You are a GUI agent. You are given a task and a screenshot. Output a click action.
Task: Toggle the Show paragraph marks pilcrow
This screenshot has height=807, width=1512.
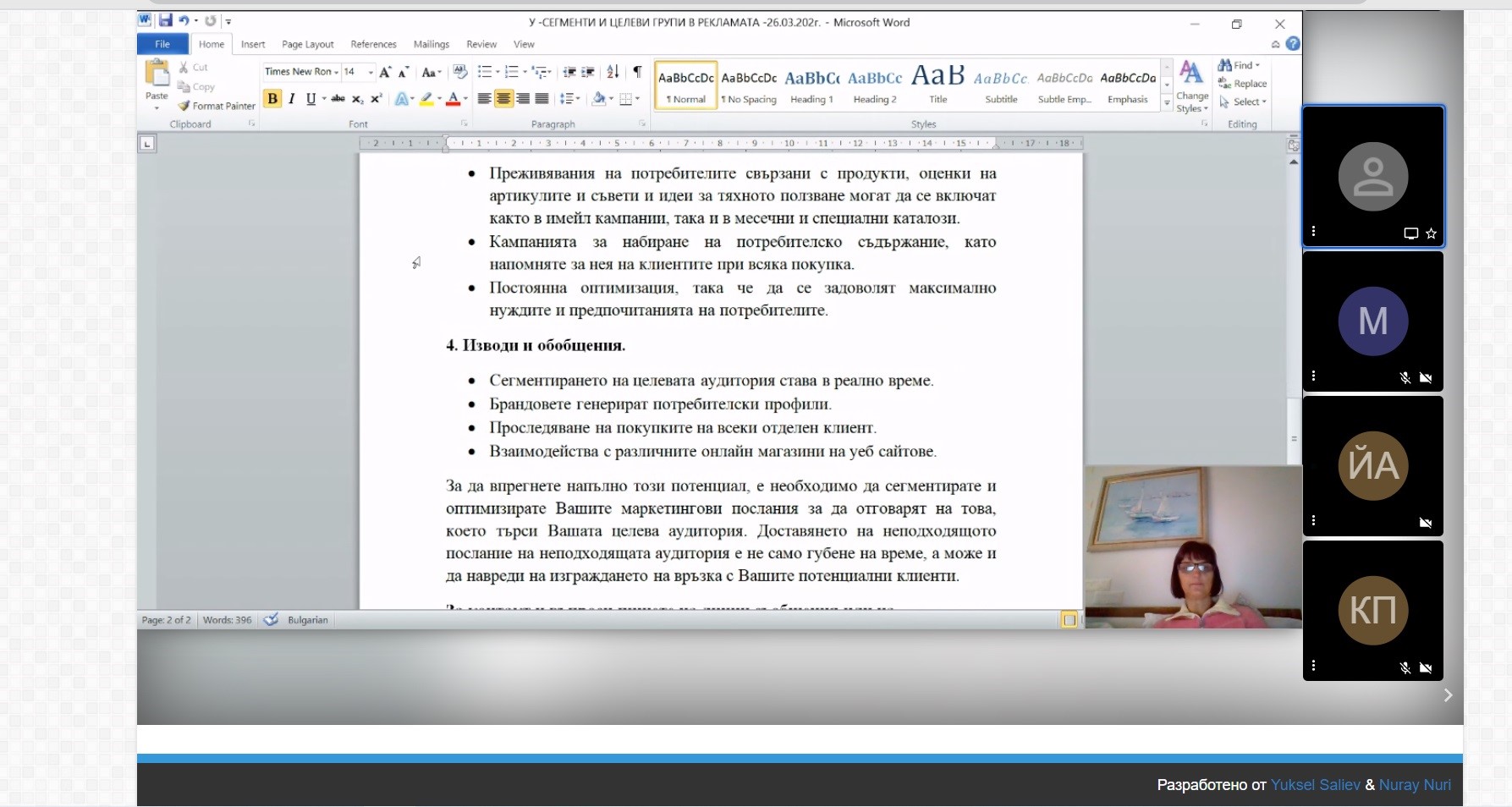pyautogui.click(x=637, y=72)
